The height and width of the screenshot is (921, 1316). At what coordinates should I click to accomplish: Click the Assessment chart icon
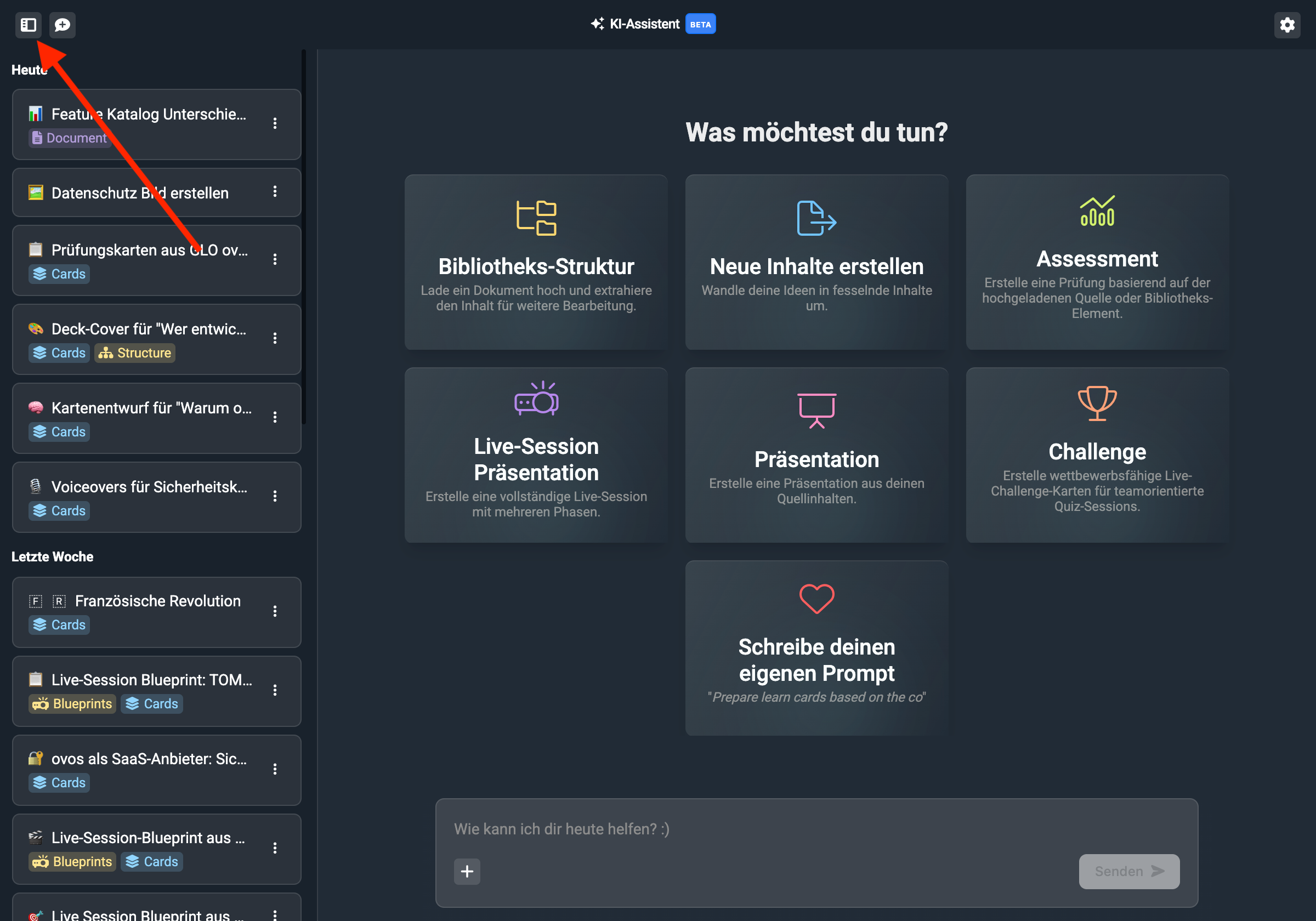(x=1097, y=211)
